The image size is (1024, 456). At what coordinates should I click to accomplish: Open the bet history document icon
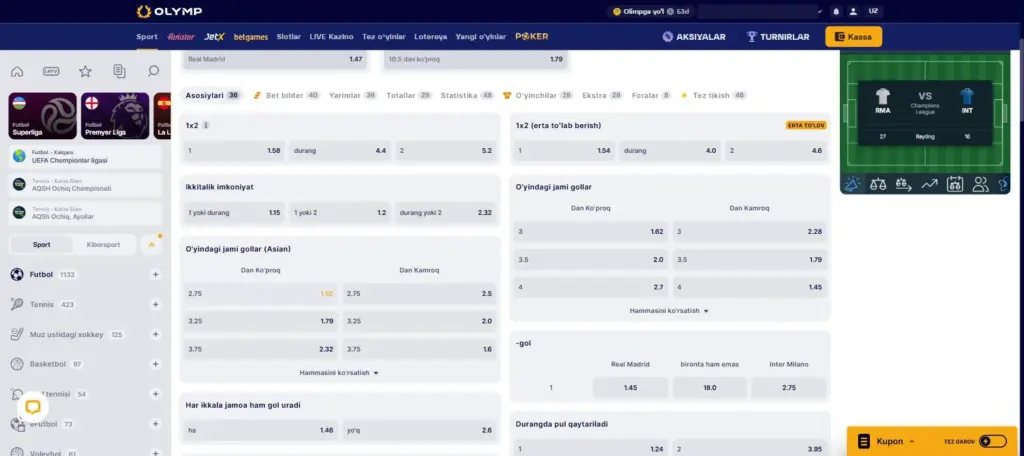(x=119, y=71)
